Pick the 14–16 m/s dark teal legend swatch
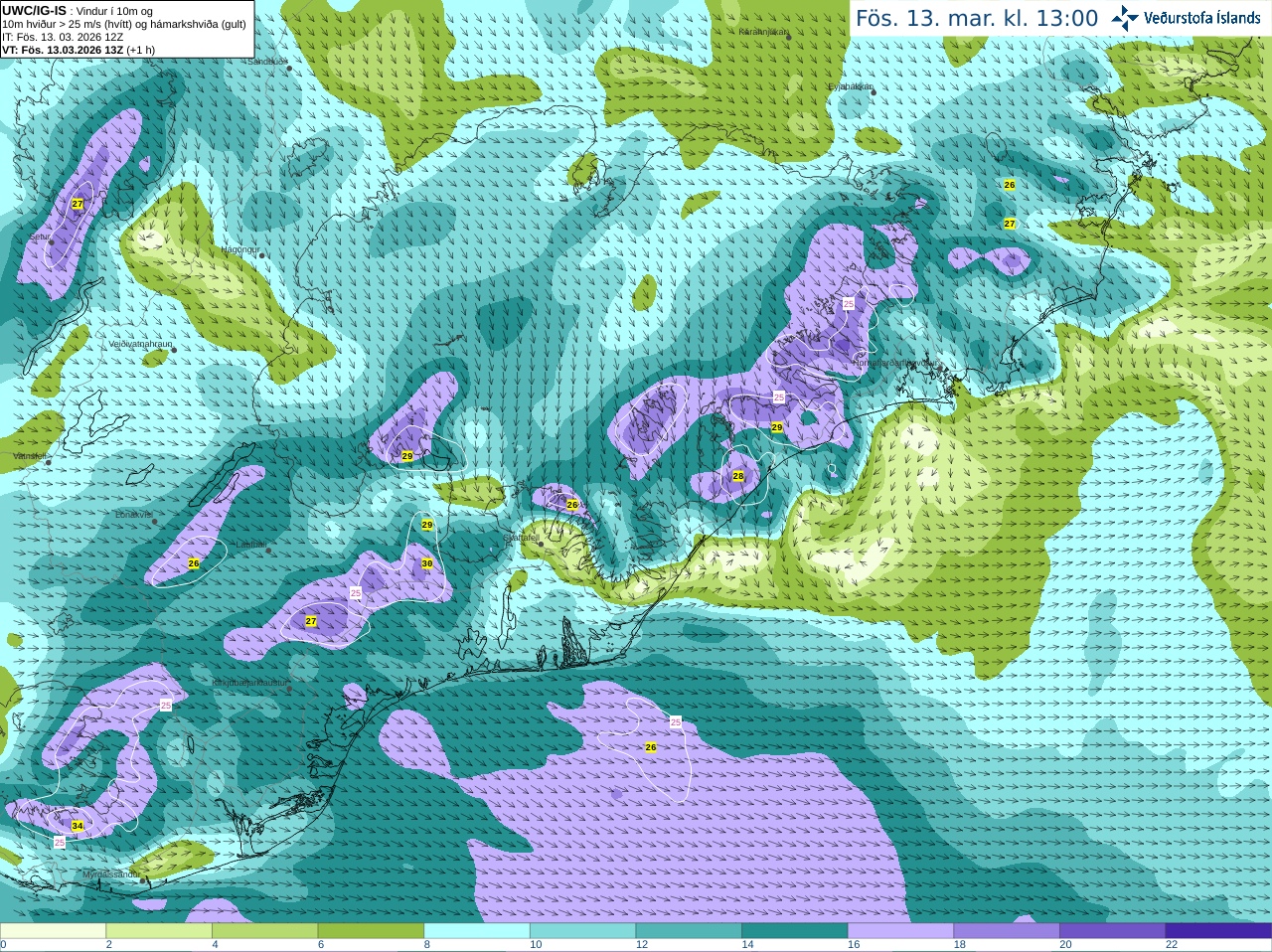The height and width of the screenshot is (952, 1272). tap(795, 931)
